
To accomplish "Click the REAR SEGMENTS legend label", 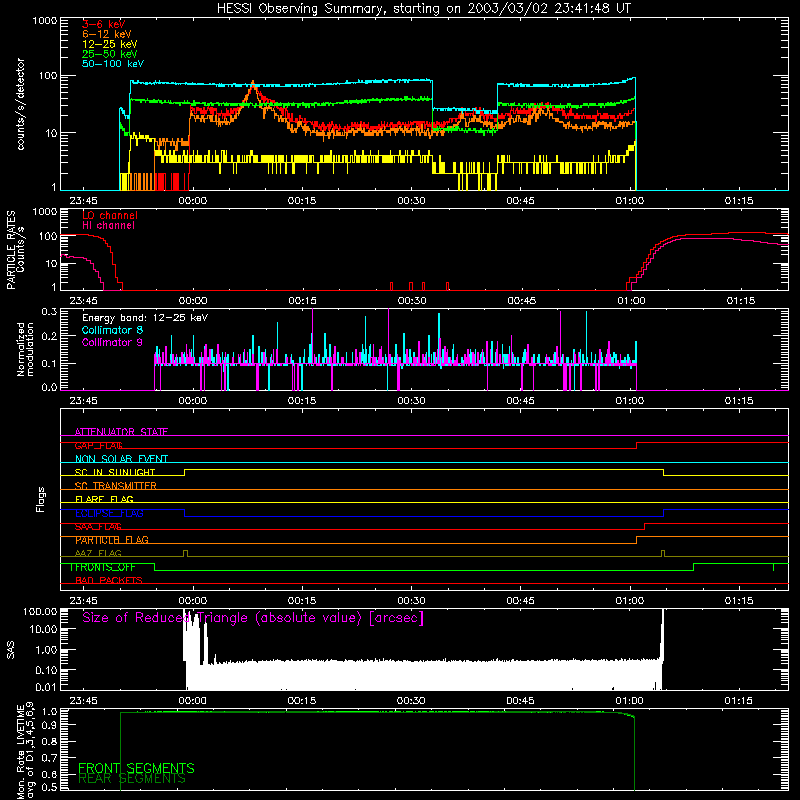I will pyautogui.click(x=132, y=779).
